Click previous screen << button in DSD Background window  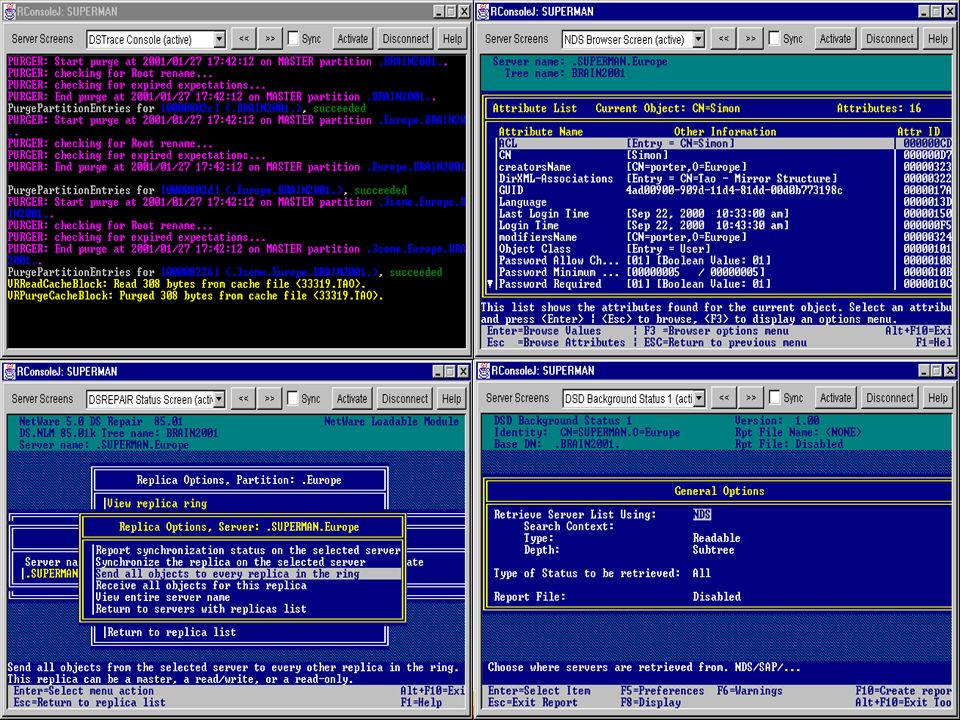tap(724, 398)
